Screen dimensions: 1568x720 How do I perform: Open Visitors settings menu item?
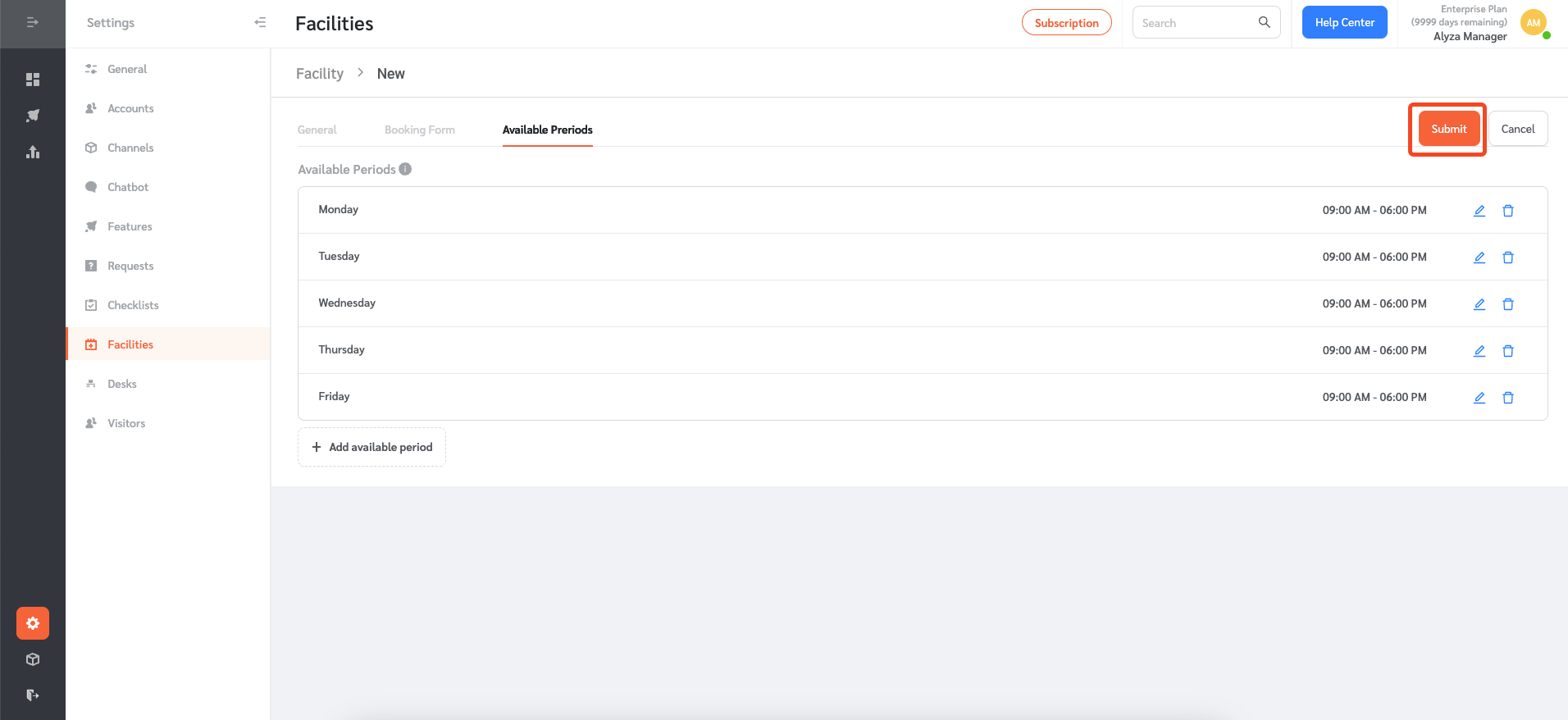[168, 423]
